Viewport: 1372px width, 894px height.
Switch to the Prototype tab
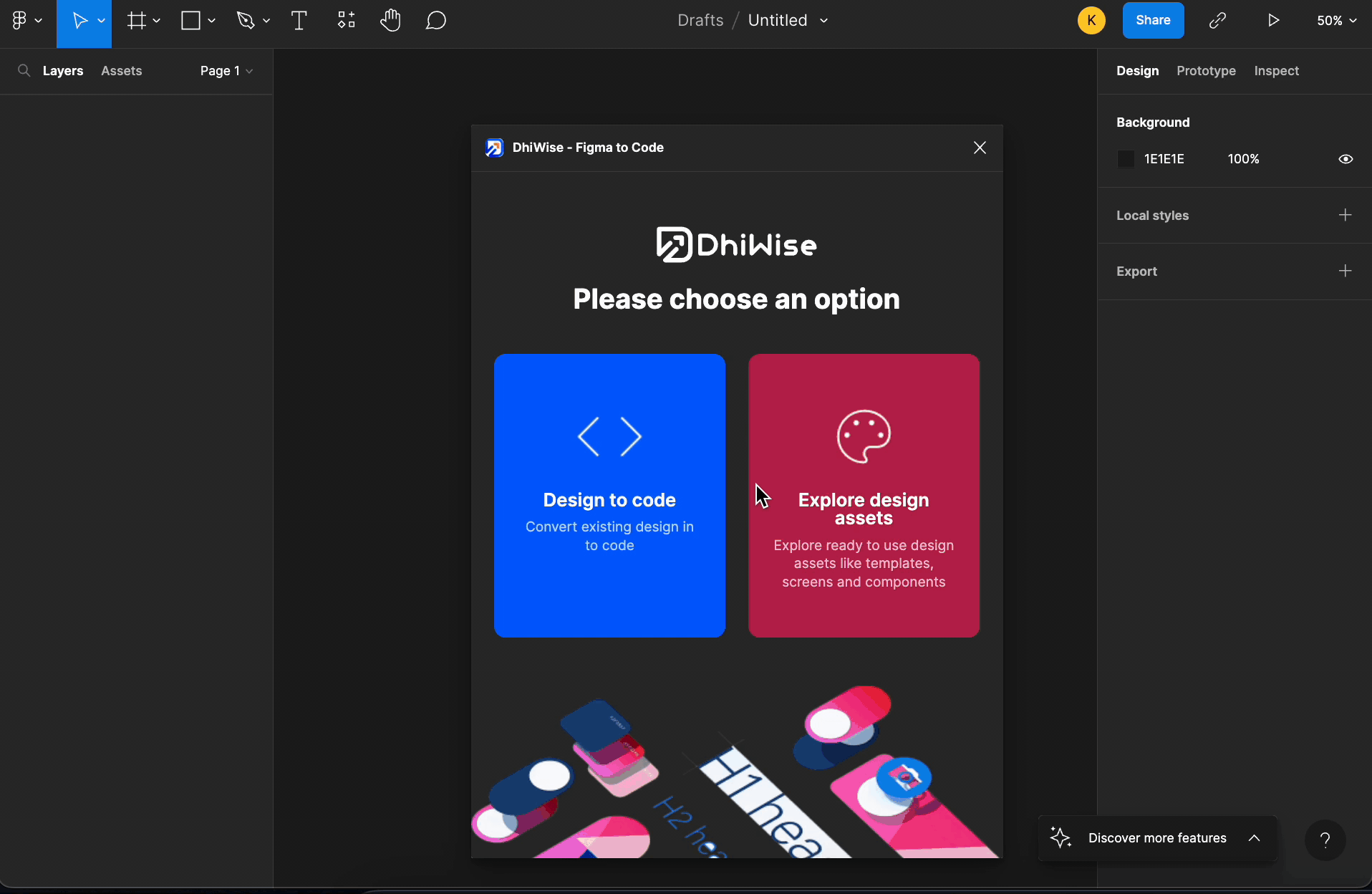1206,71
